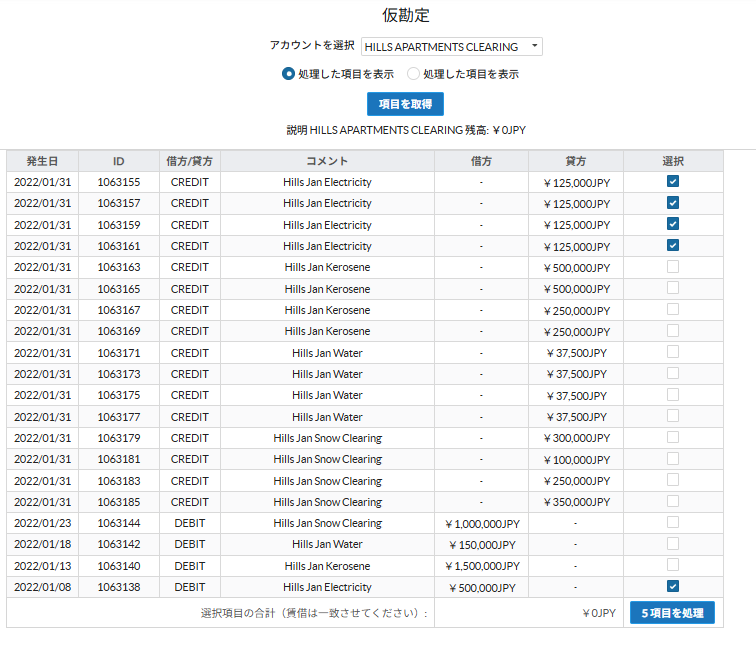Uncheck the checkbox for ID 1063157
Screen dimensions: 756x645
673,203
